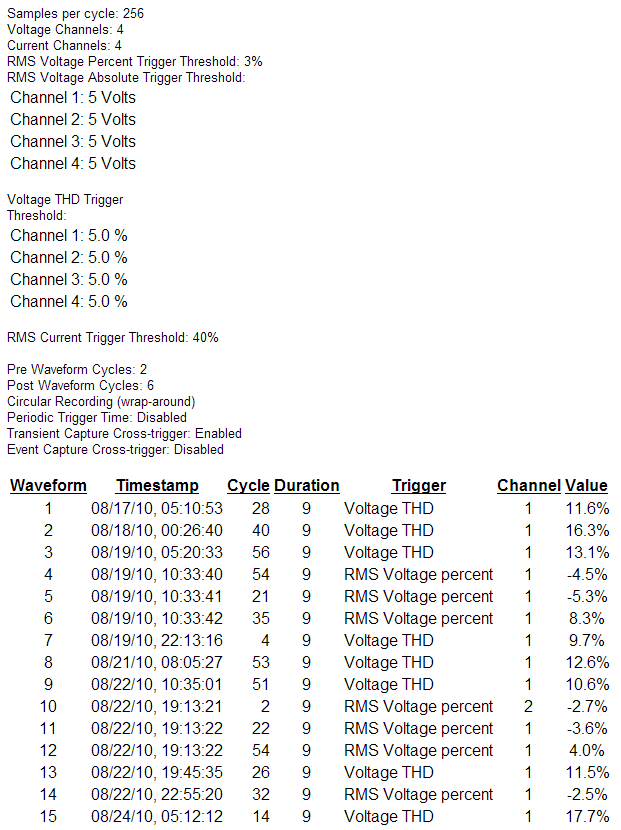Viewport: 621px width, 830px height.
Task: Click Transient Capture Cross-trigger: Enabled text
Action: tap(124, 434)
